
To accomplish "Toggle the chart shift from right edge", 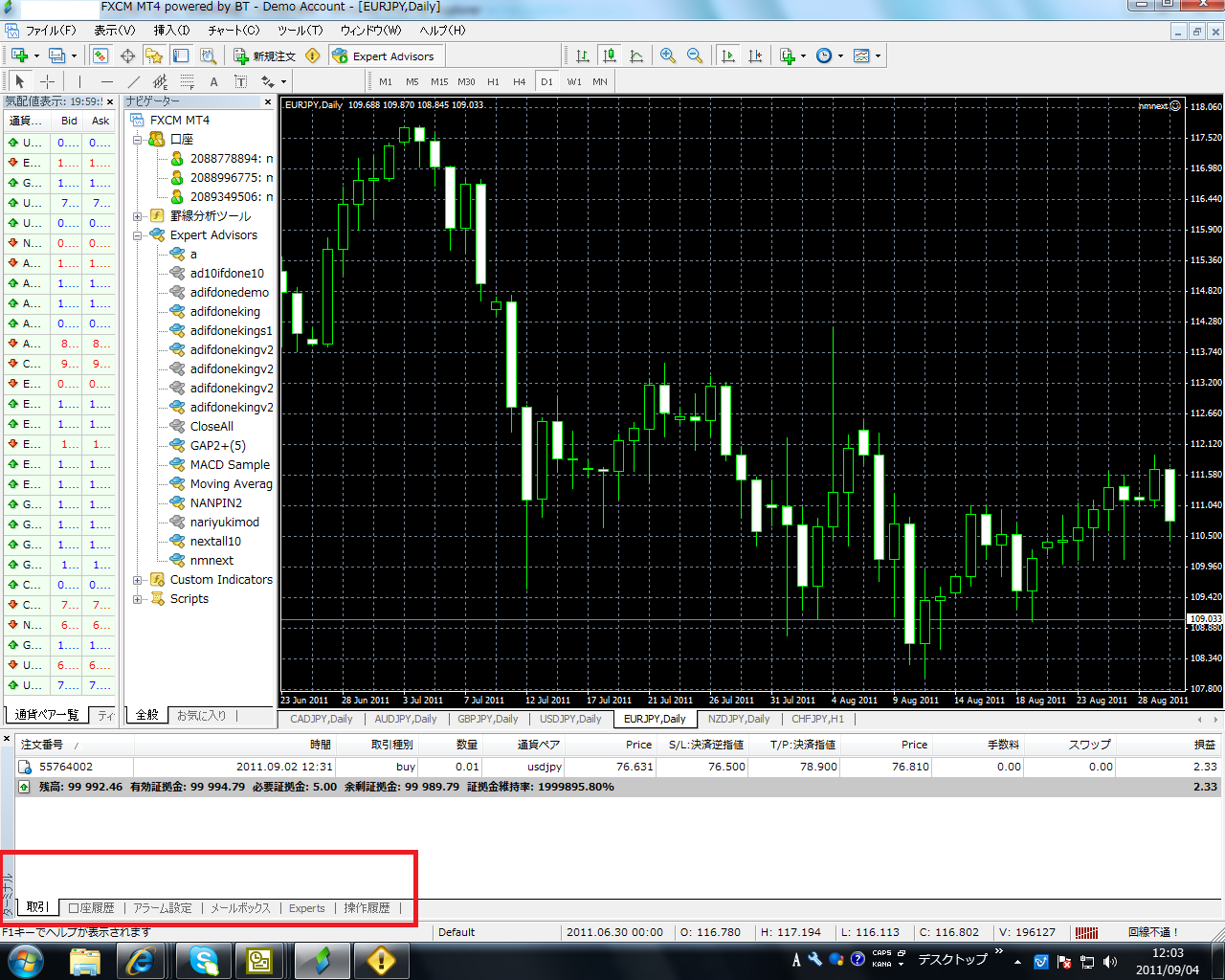I will [x=756, y=55].
